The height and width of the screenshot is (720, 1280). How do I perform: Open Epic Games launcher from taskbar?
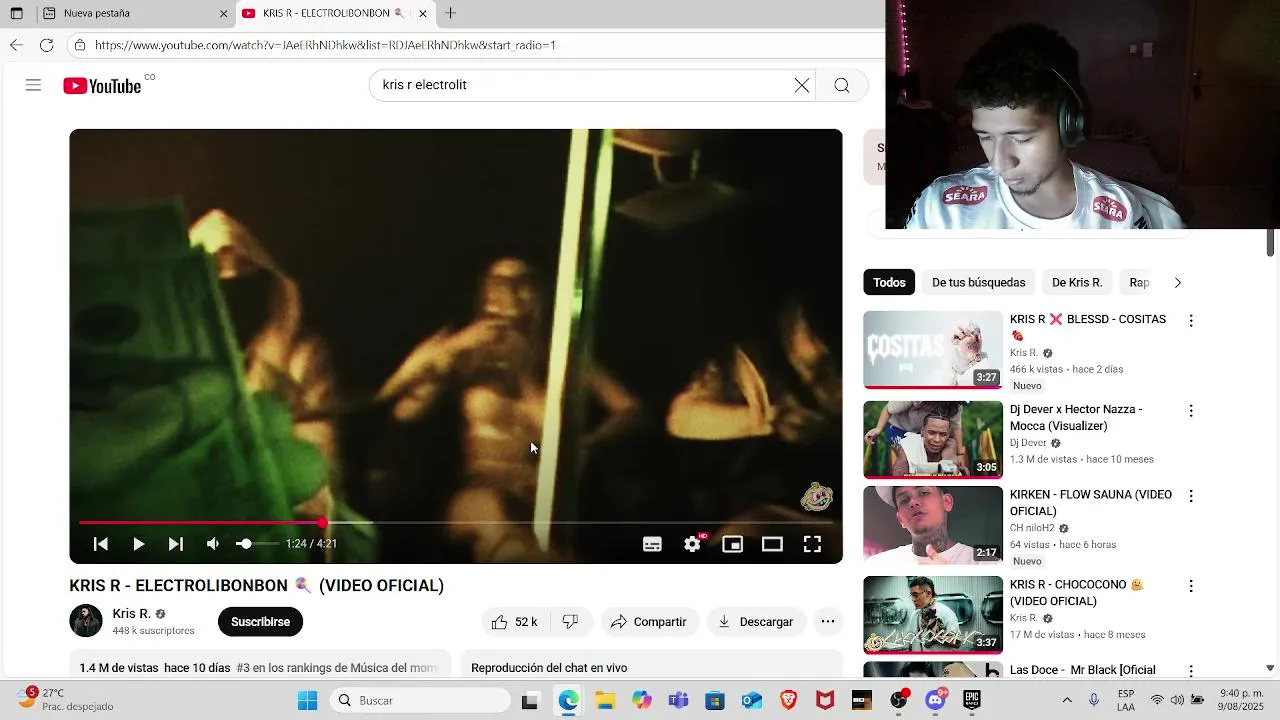click(x=971, y=700)
